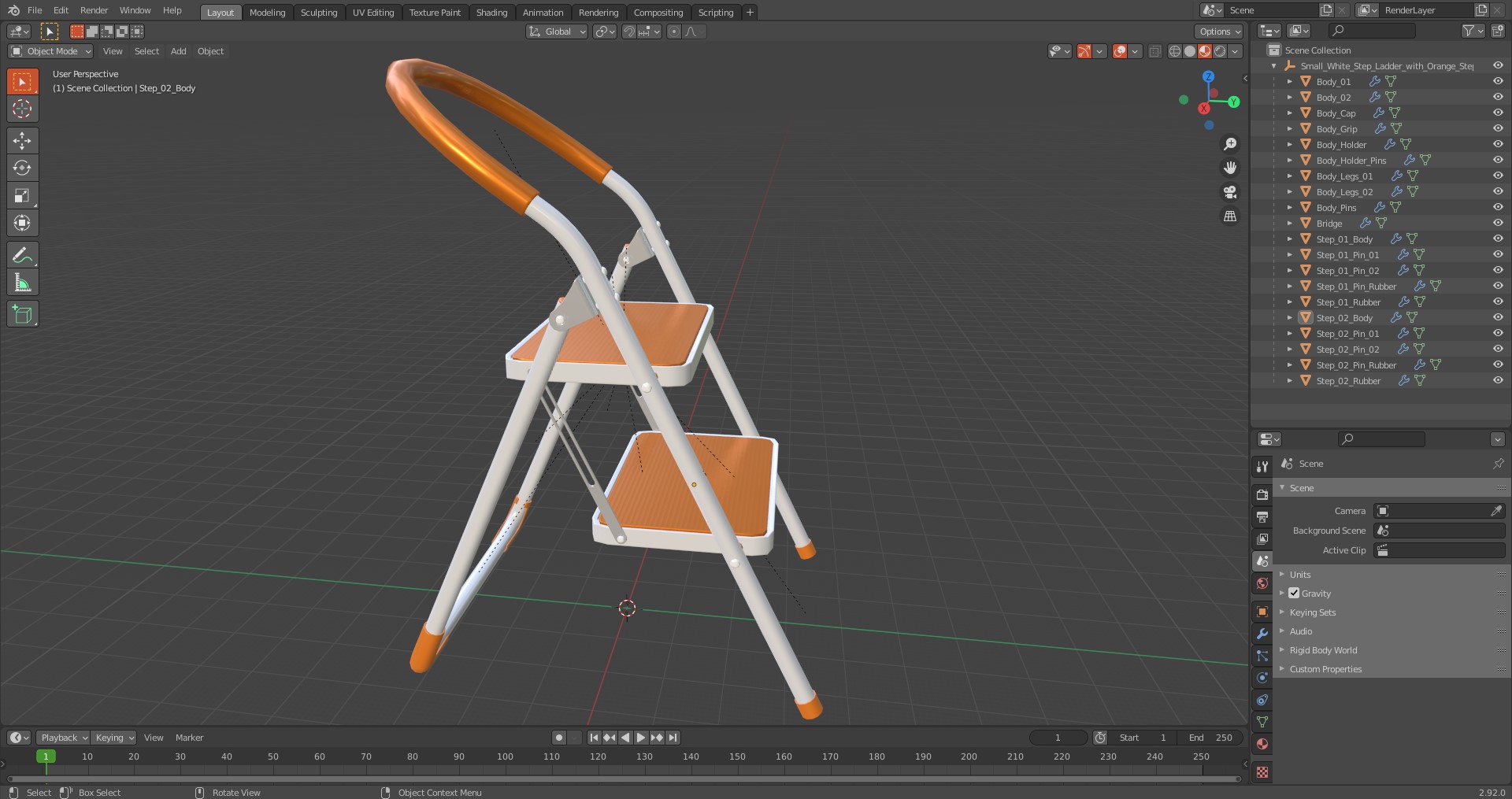Viewport: 1512px width, 799px height.
Task: Hide Body_01 in the outliner
Action: tap(1498, 81)
